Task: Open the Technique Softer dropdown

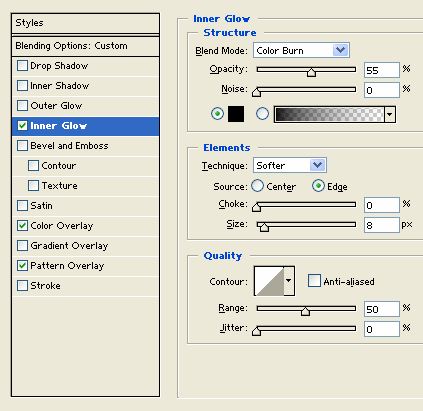Action: tap(290, 165)
